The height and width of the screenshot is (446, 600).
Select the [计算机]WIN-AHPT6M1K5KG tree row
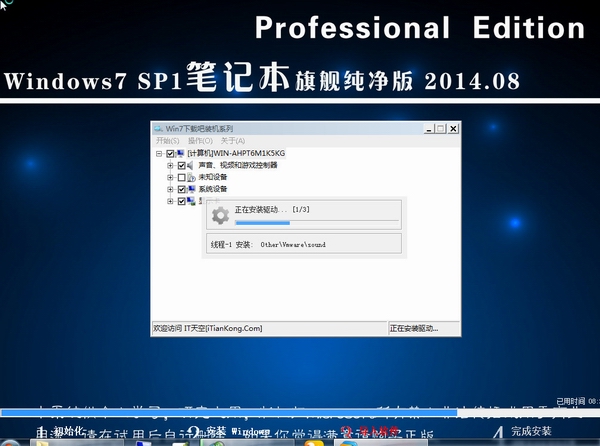tap(236, 153)
